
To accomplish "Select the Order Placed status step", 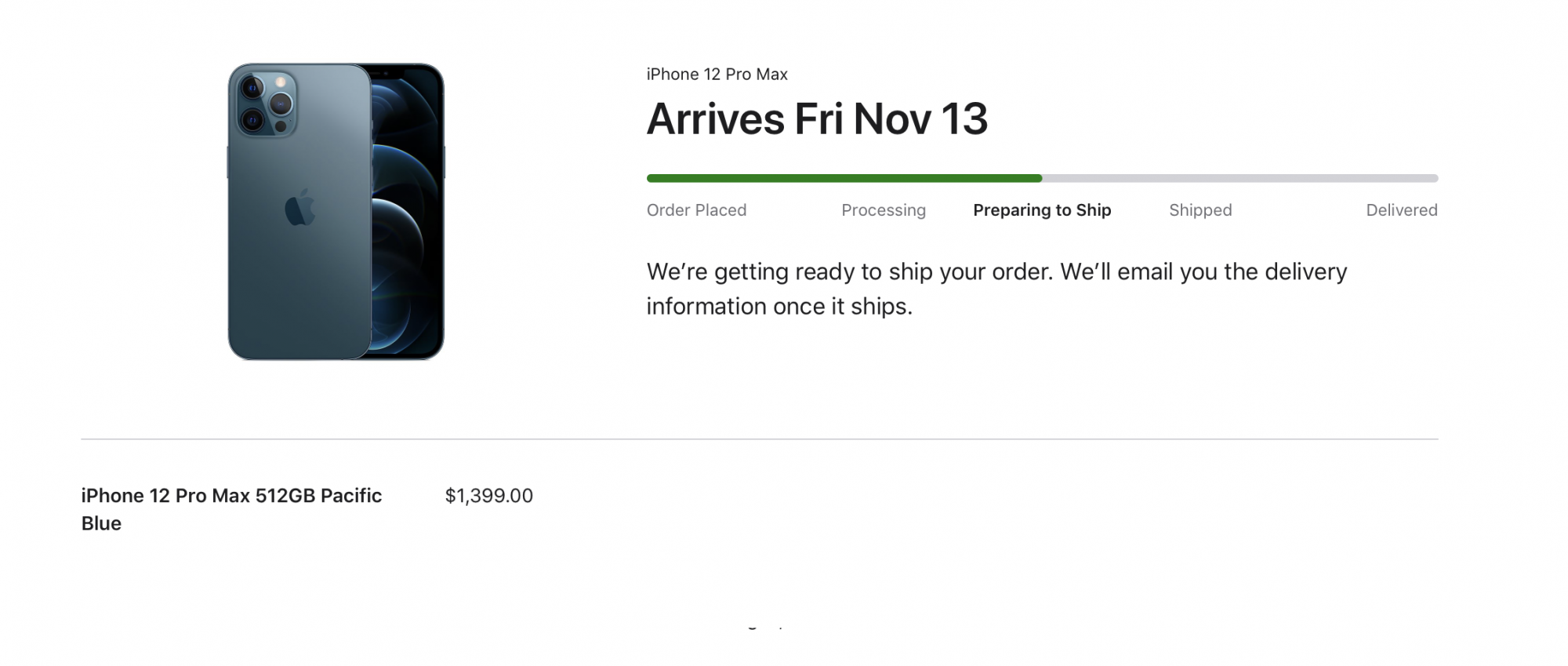I will click(696, 210).
